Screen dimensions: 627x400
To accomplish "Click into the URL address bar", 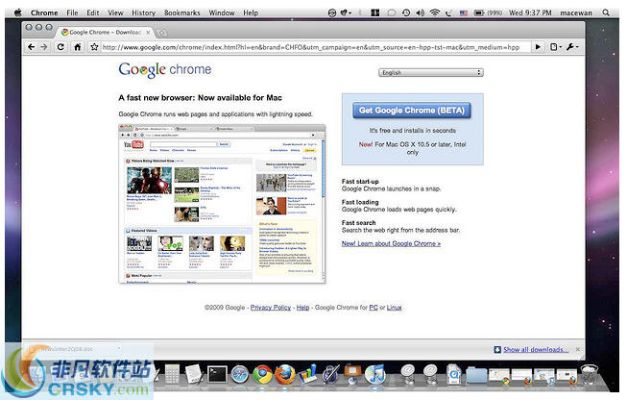I will (x=310, y=47).
